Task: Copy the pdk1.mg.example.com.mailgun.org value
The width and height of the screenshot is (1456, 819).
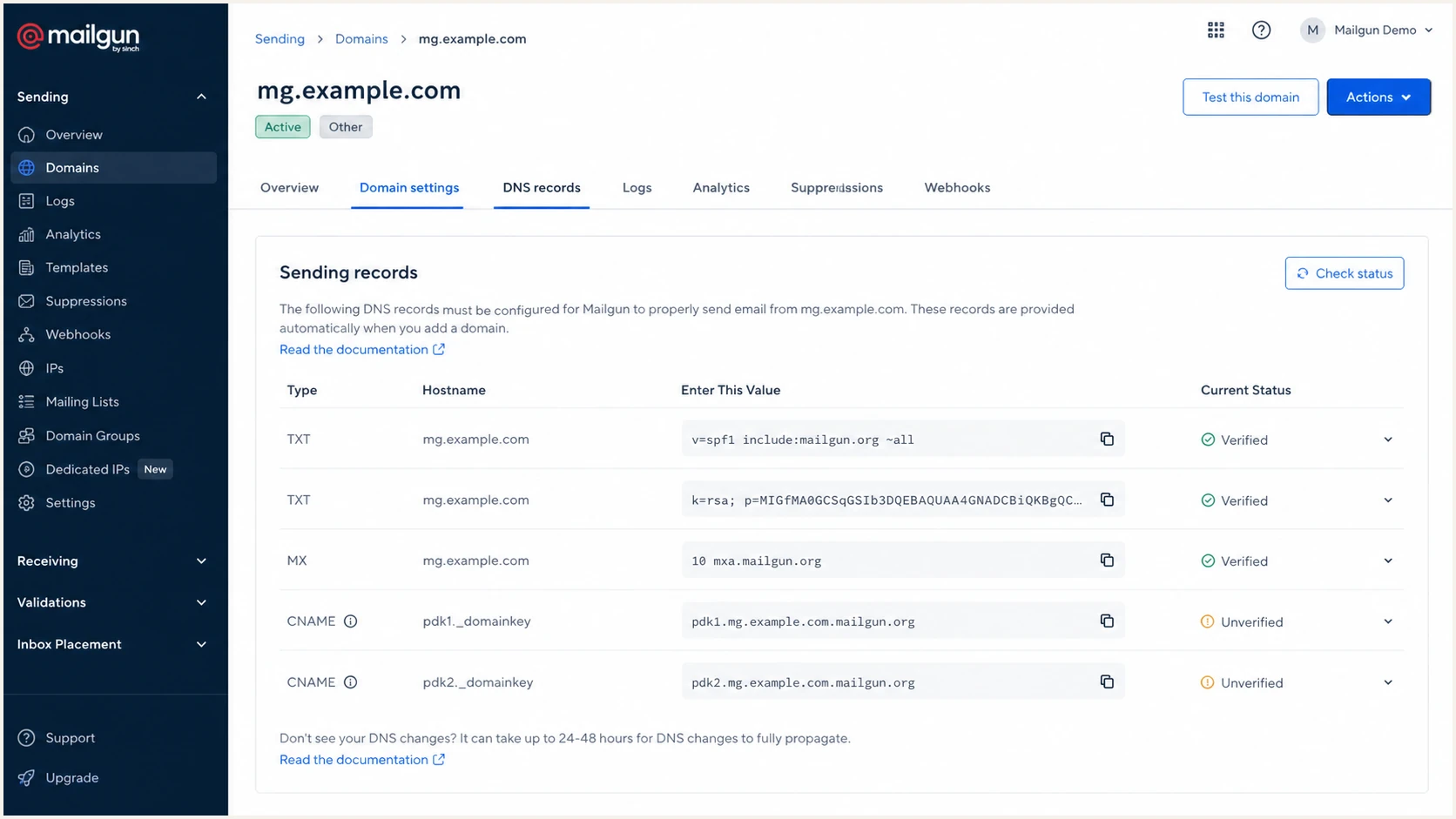Action: (x=1107, y=621)
